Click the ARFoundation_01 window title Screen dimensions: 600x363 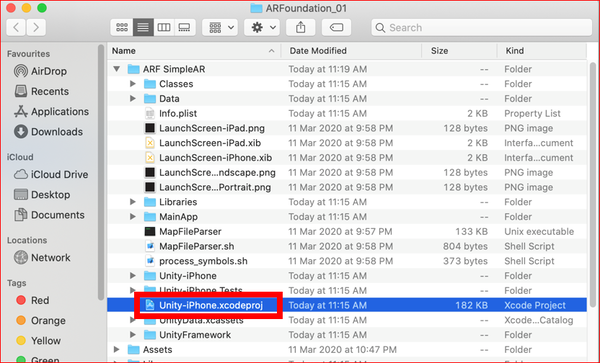tap(306, 8)
